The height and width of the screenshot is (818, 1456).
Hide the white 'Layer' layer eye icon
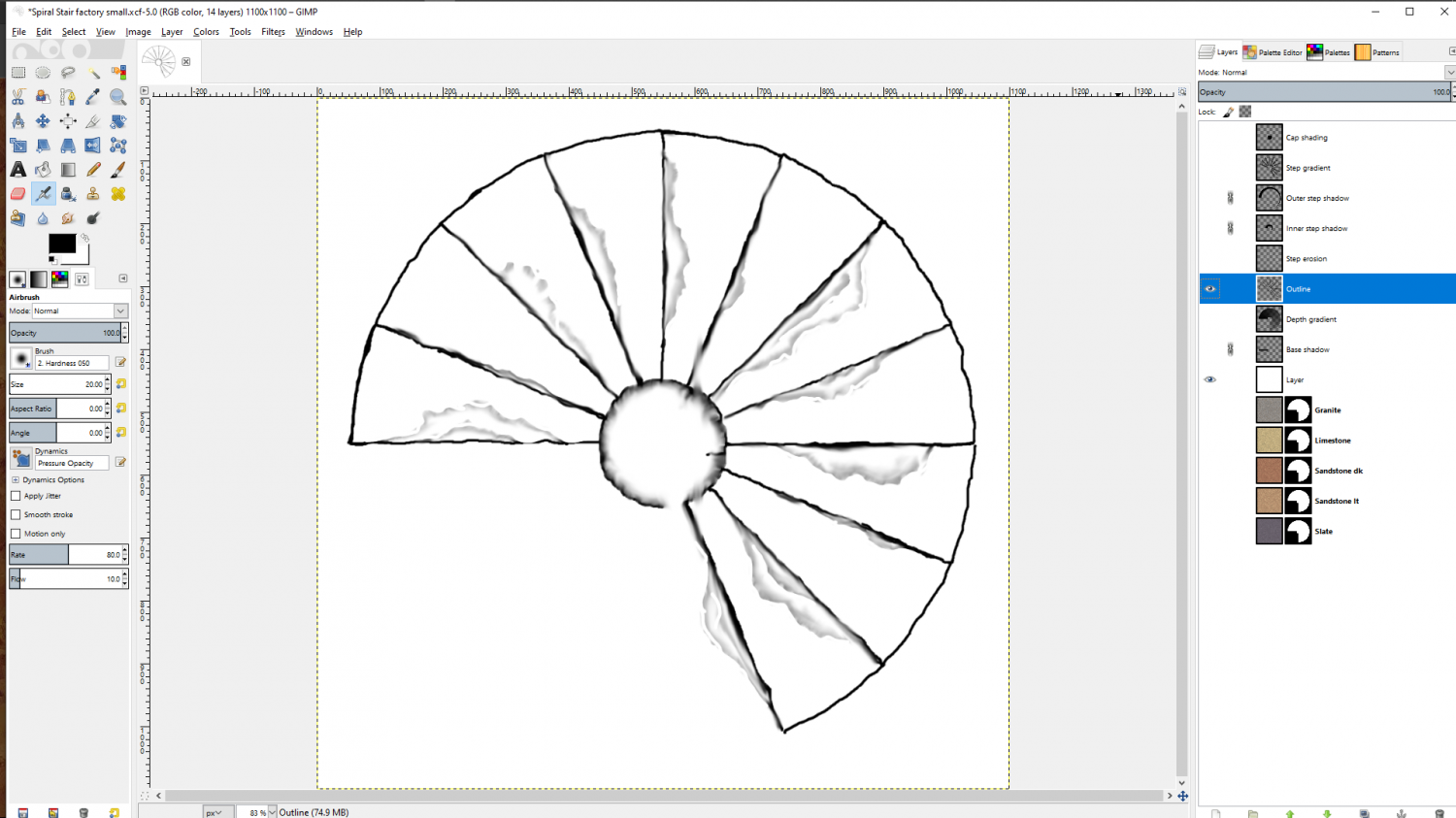(x=1209, y=379)
